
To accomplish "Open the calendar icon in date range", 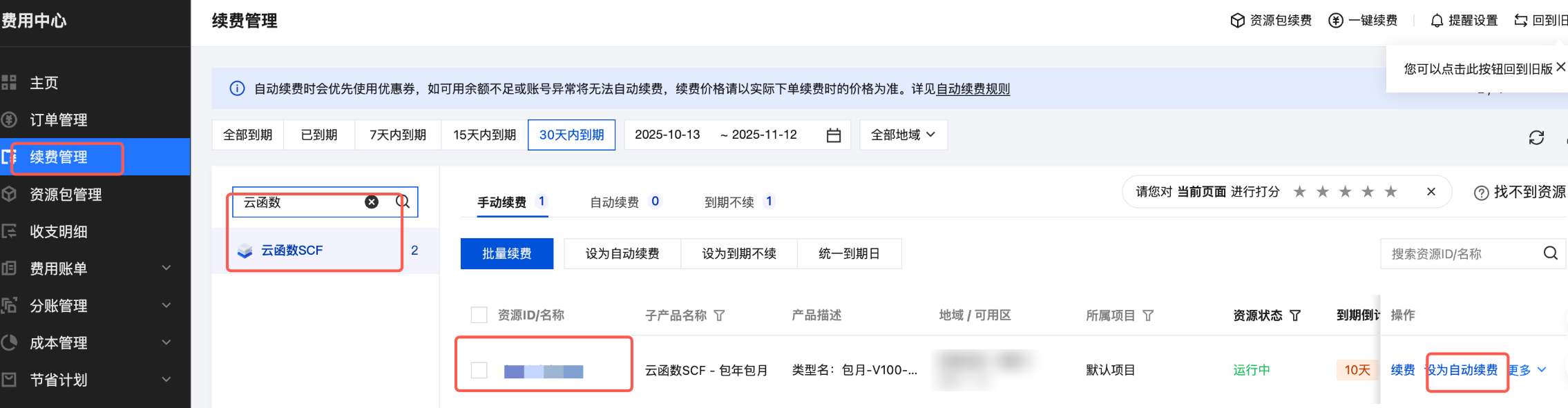I will (834, 135).
